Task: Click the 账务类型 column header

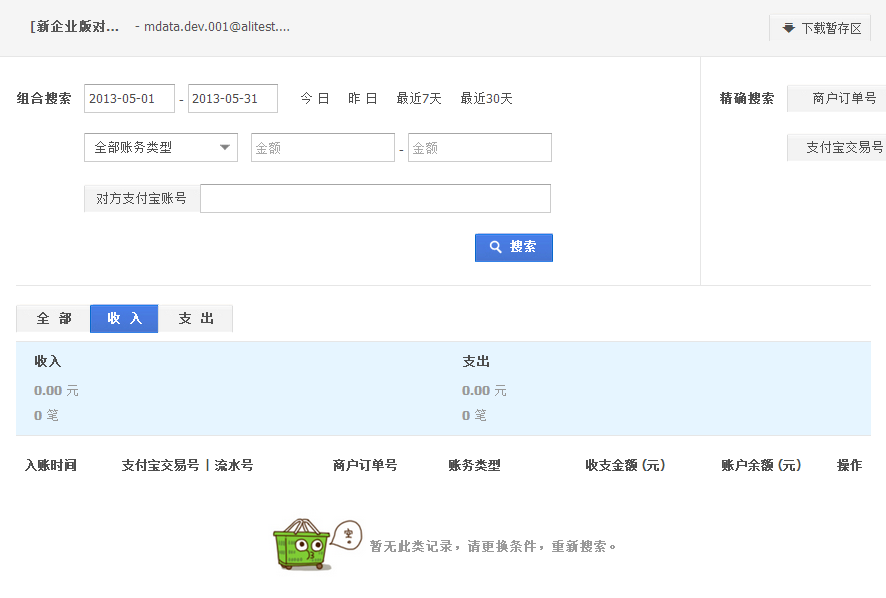Action: click(475, 465)
